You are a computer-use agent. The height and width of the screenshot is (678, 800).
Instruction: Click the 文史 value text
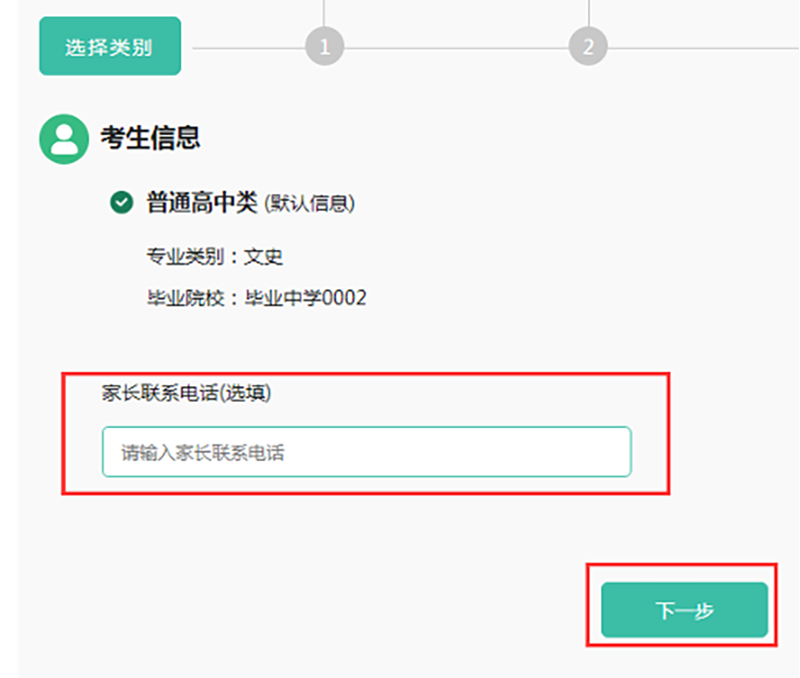(x=264, y=257)
